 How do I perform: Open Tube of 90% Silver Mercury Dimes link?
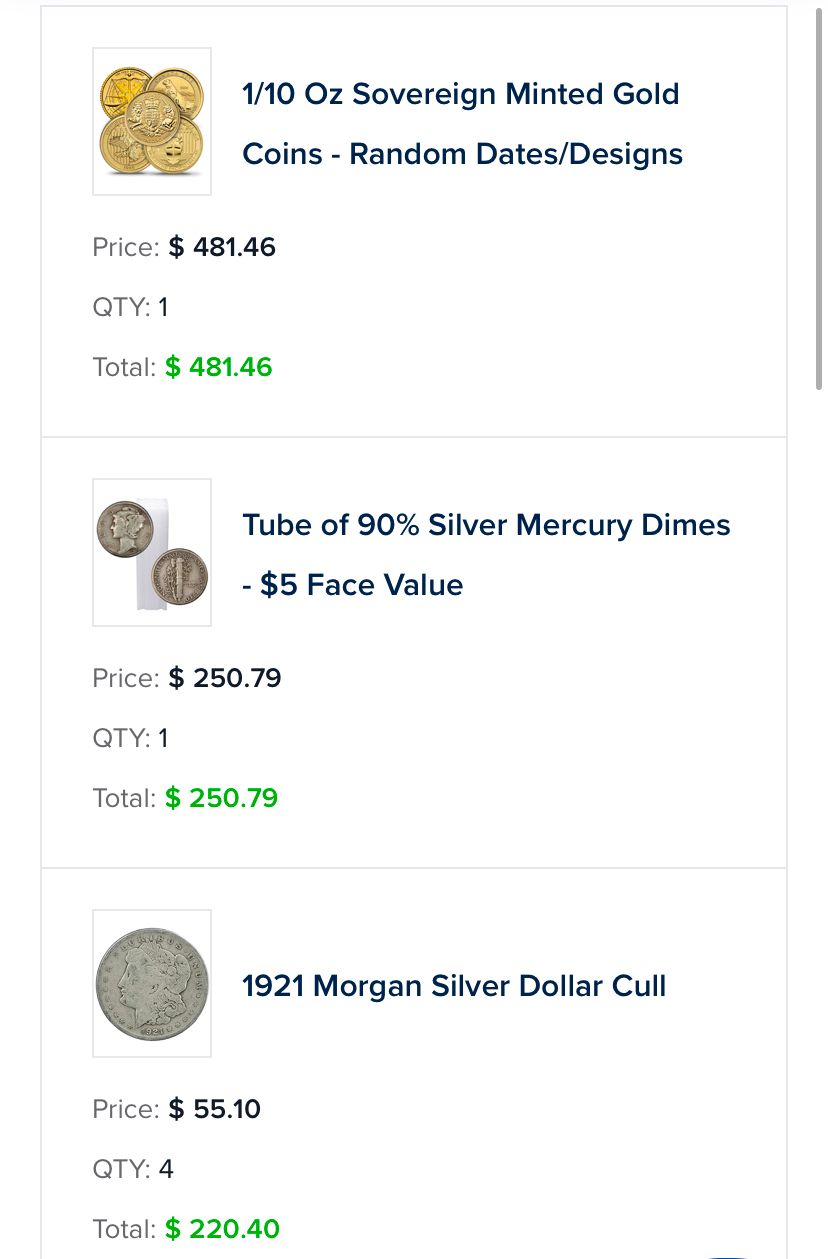tap(486, 555)
